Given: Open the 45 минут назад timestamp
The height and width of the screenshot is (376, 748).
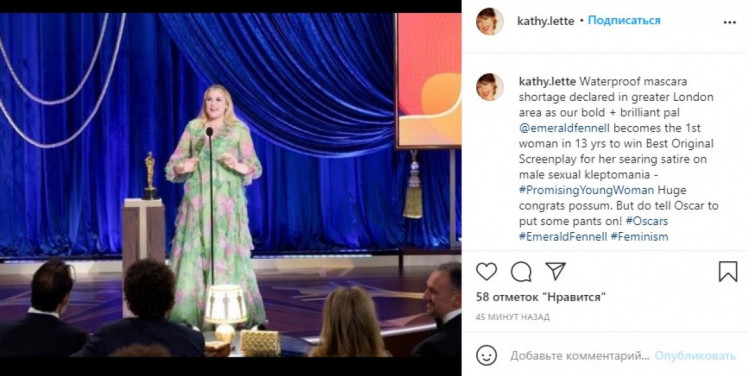Looking at the screenshot, I should click(x=513, y=317).
